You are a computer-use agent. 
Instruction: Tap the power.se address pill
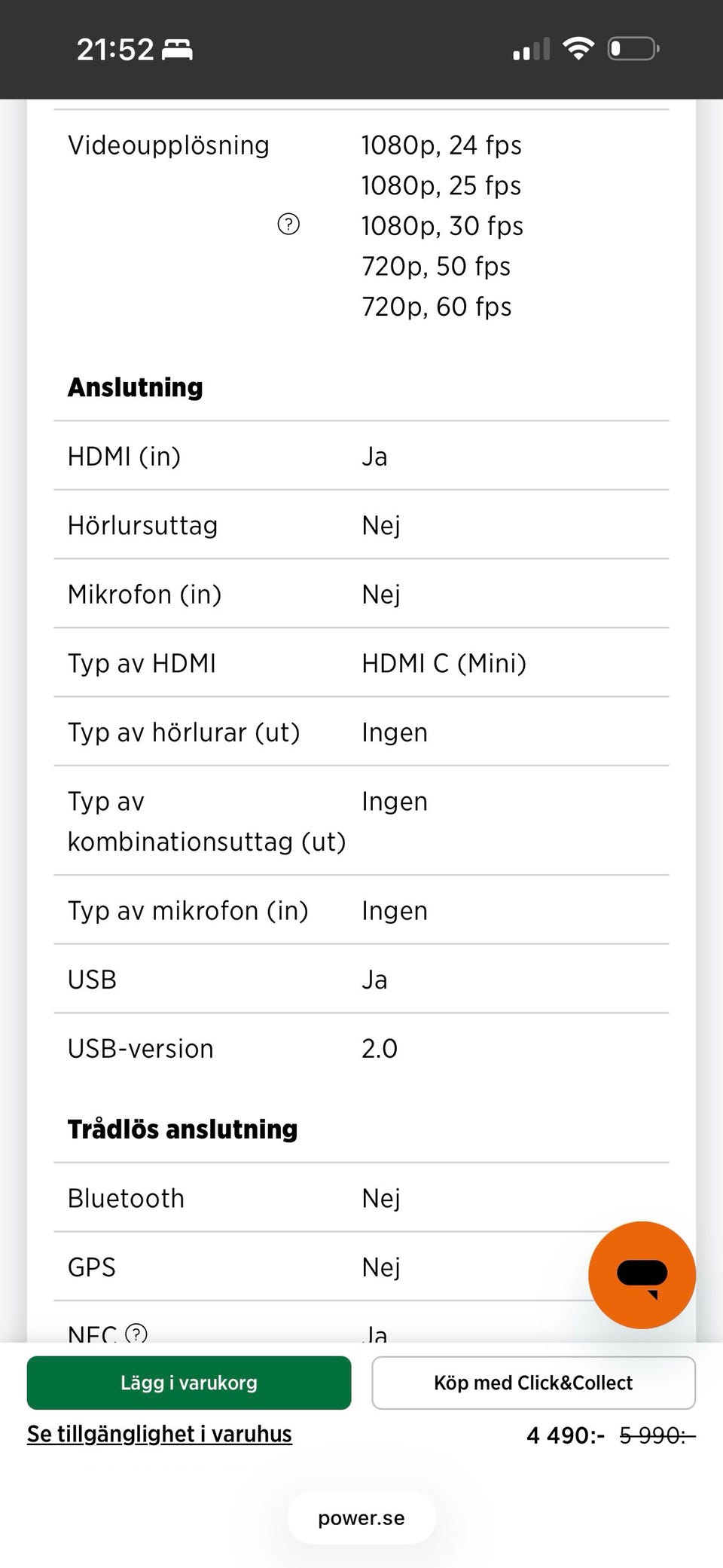(361, 1518)
